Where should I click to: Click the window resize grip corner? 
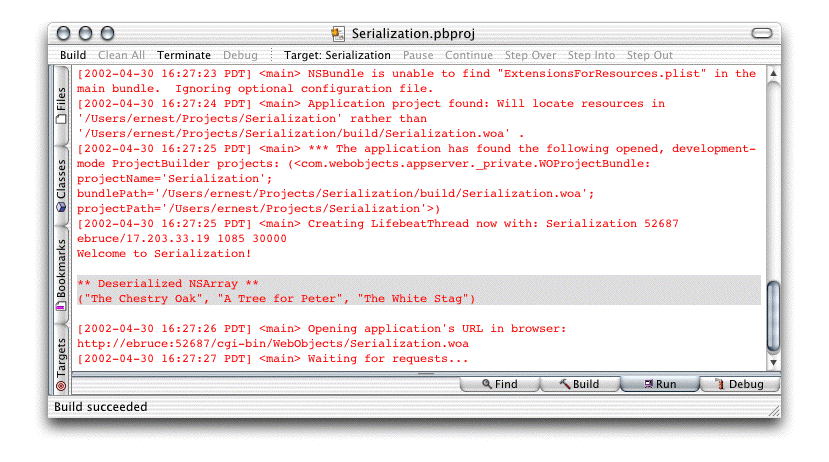[x=774, y=411]
